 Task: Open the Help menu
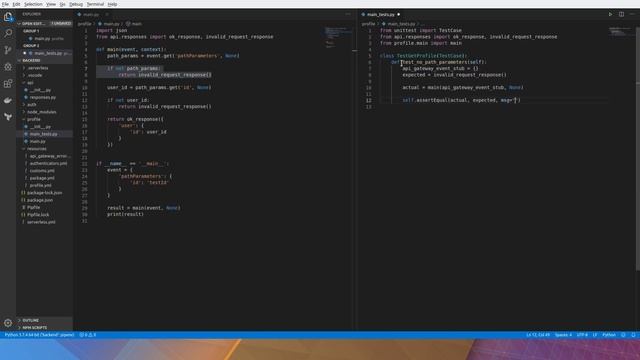pos(112,4)
